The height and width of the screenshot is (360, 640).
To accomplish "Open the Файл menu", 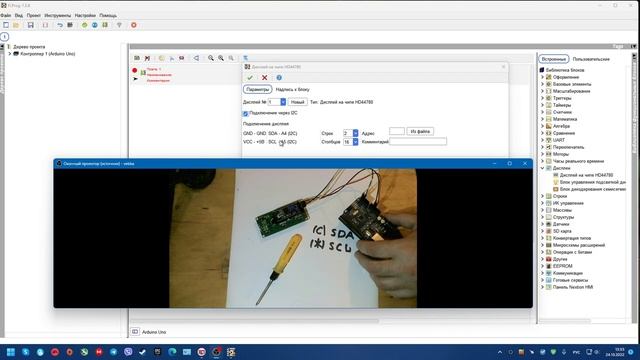I will click(x=6, y=16).
